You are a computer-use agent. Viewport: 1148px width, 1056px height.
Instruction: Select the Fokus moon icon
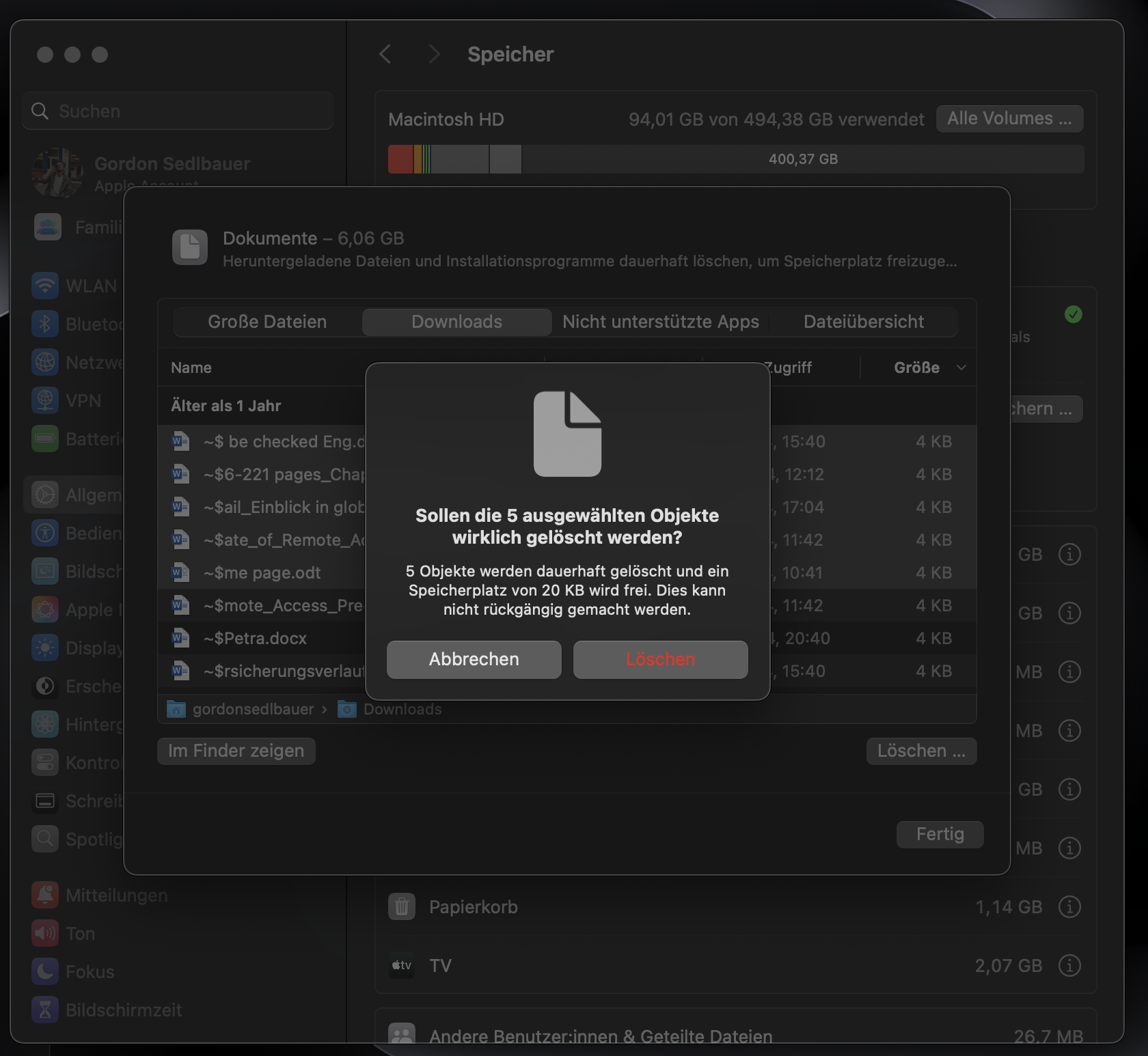pos(44,971)
